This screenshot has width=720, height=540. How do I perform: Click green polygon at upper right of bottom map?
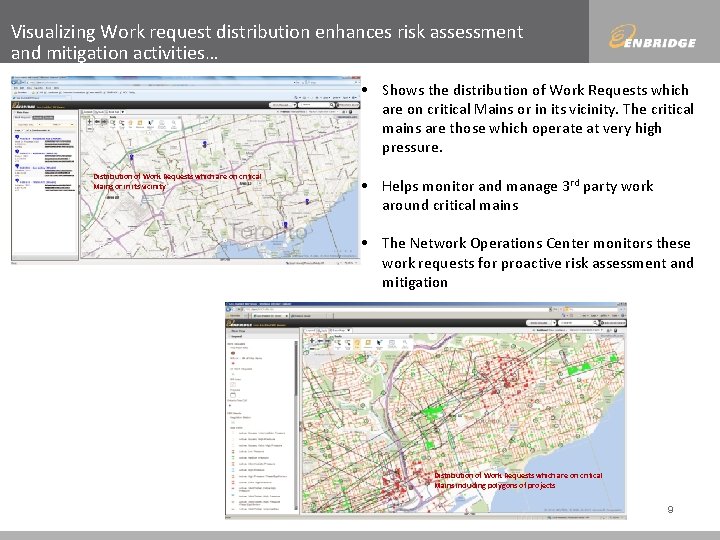[x=579, y=369]
